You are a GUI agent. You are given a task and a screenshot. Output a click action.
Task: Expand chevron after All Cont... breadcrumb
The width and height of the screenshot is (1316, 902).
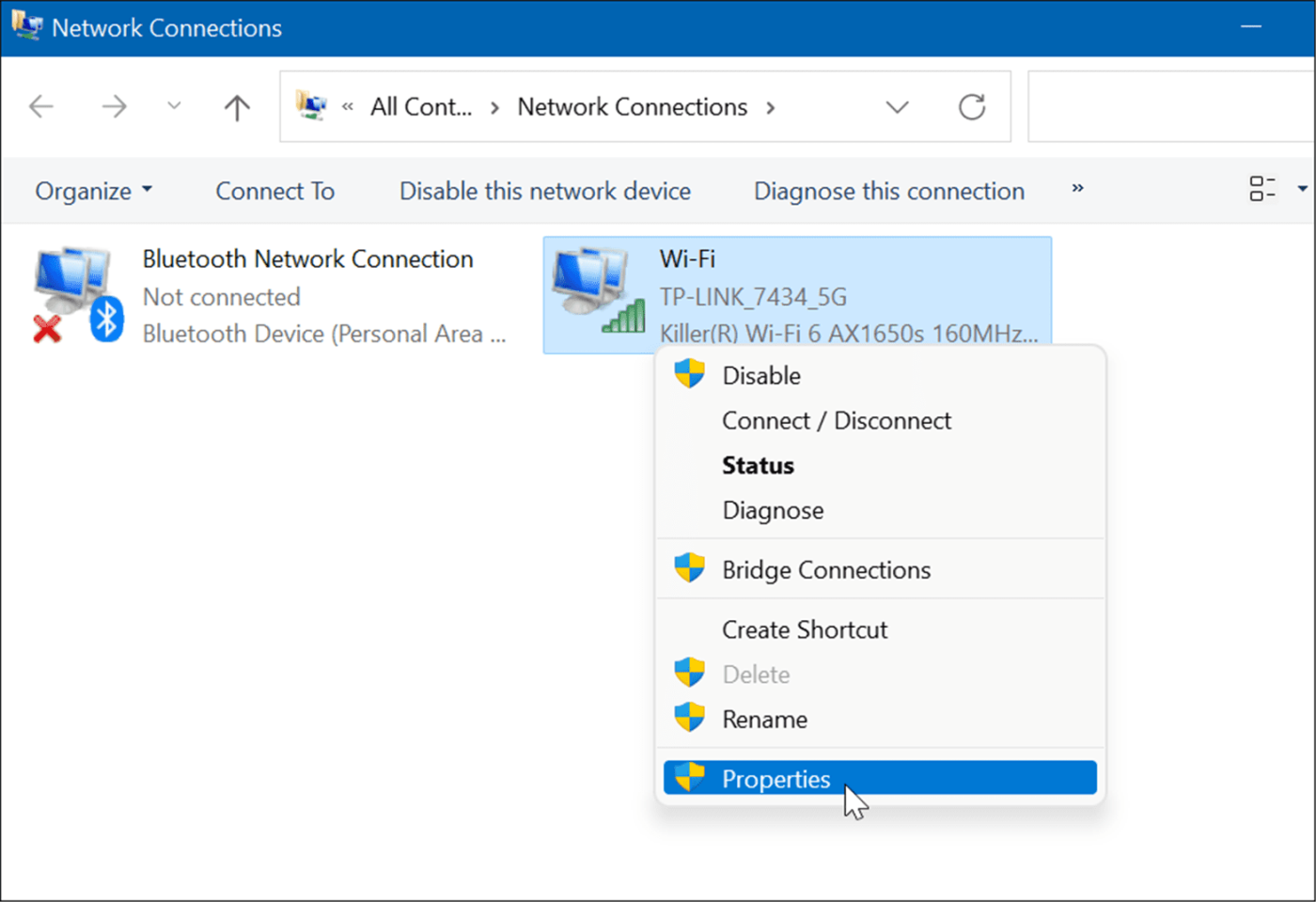(494, 108)
